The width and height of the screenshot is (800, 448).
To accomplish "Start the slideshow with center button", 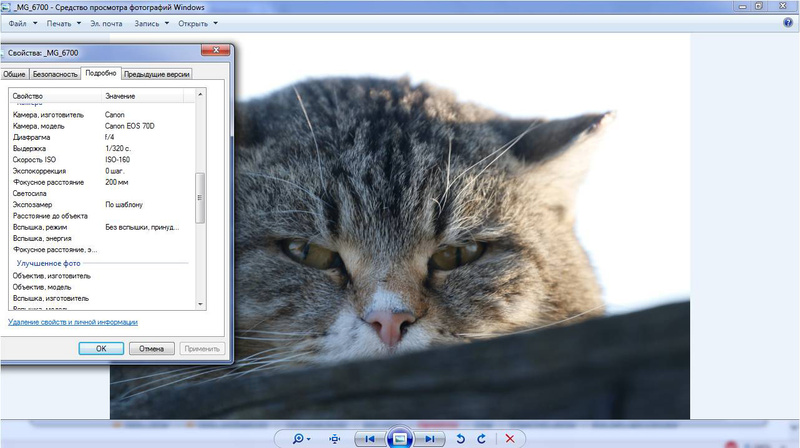I will 399,439.
